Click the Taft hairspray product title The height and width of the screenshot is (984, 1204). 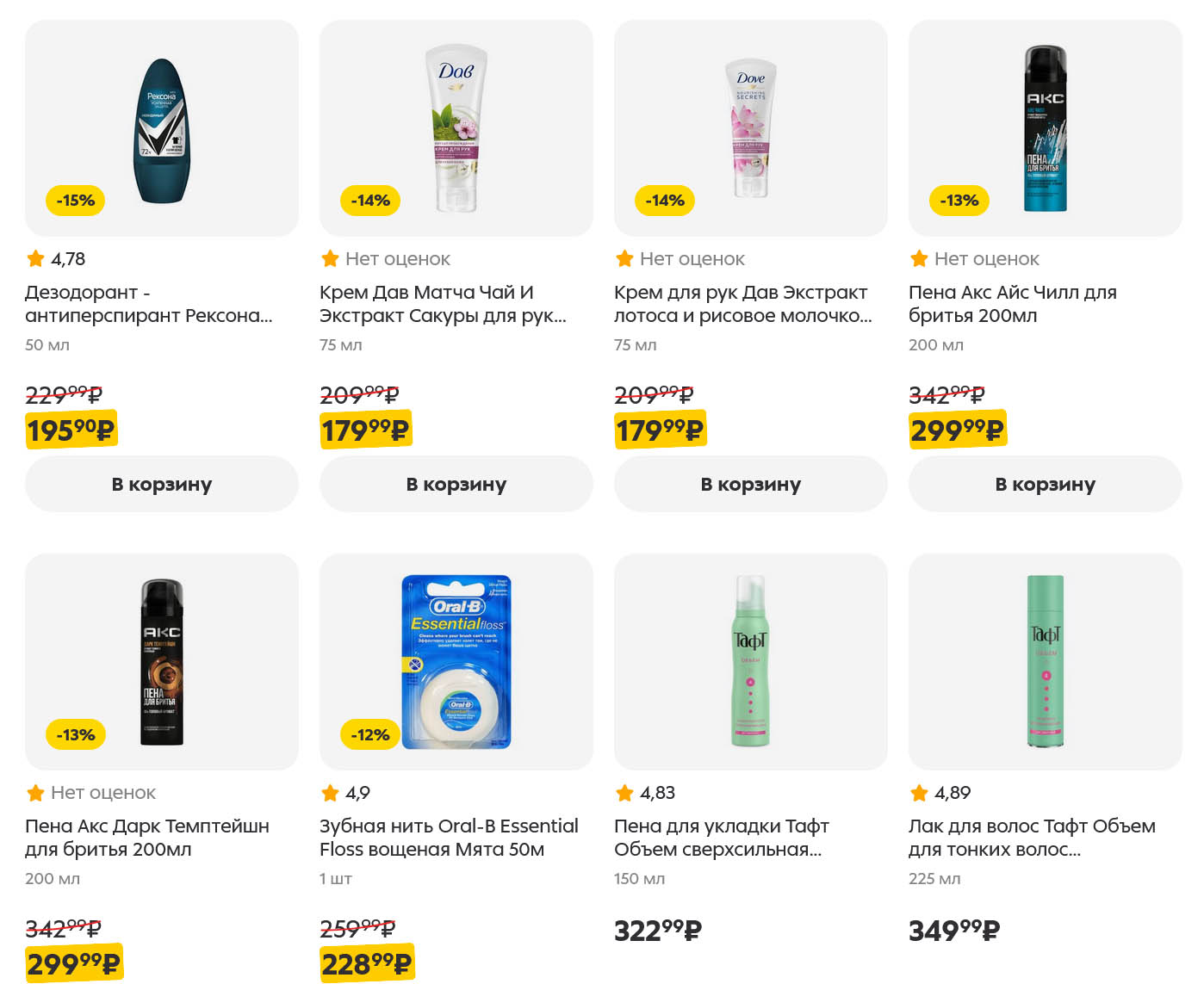click(x=1031, y=838)
